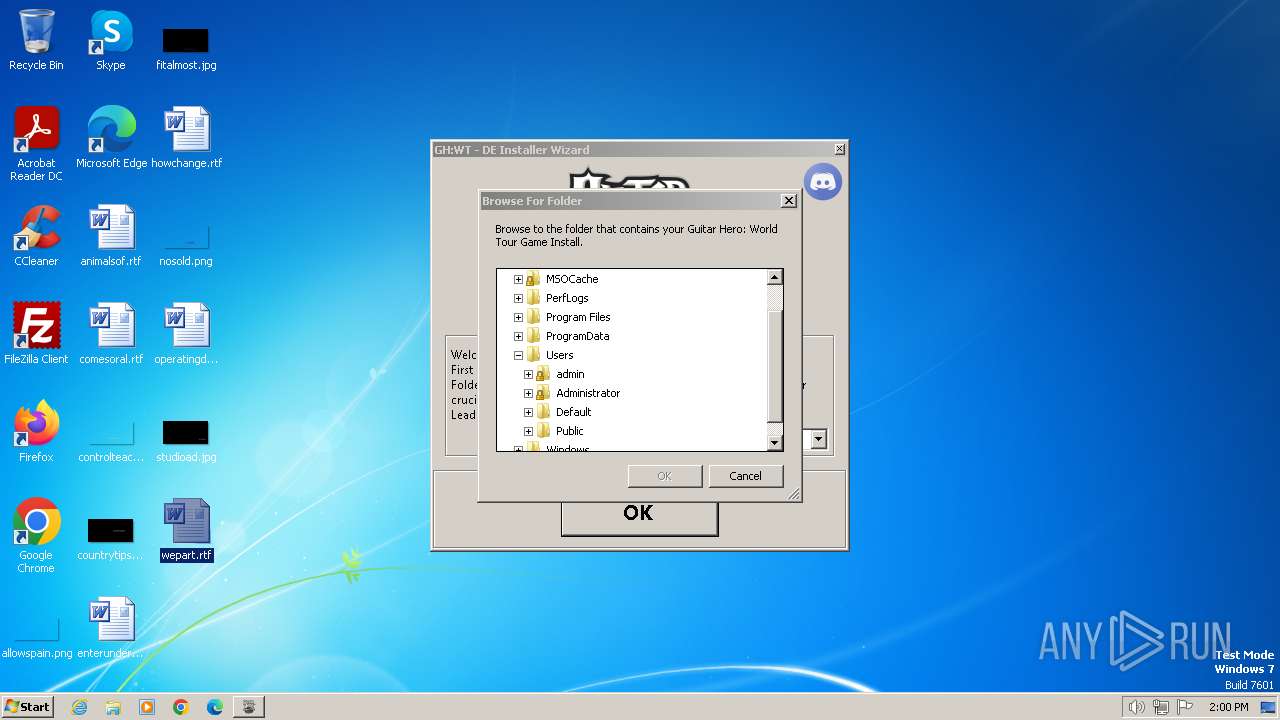The height and width of the screenshot is (720, 1280).
Task: Select wepart.rtf desktop file
Action: click(x=187, y=530)
